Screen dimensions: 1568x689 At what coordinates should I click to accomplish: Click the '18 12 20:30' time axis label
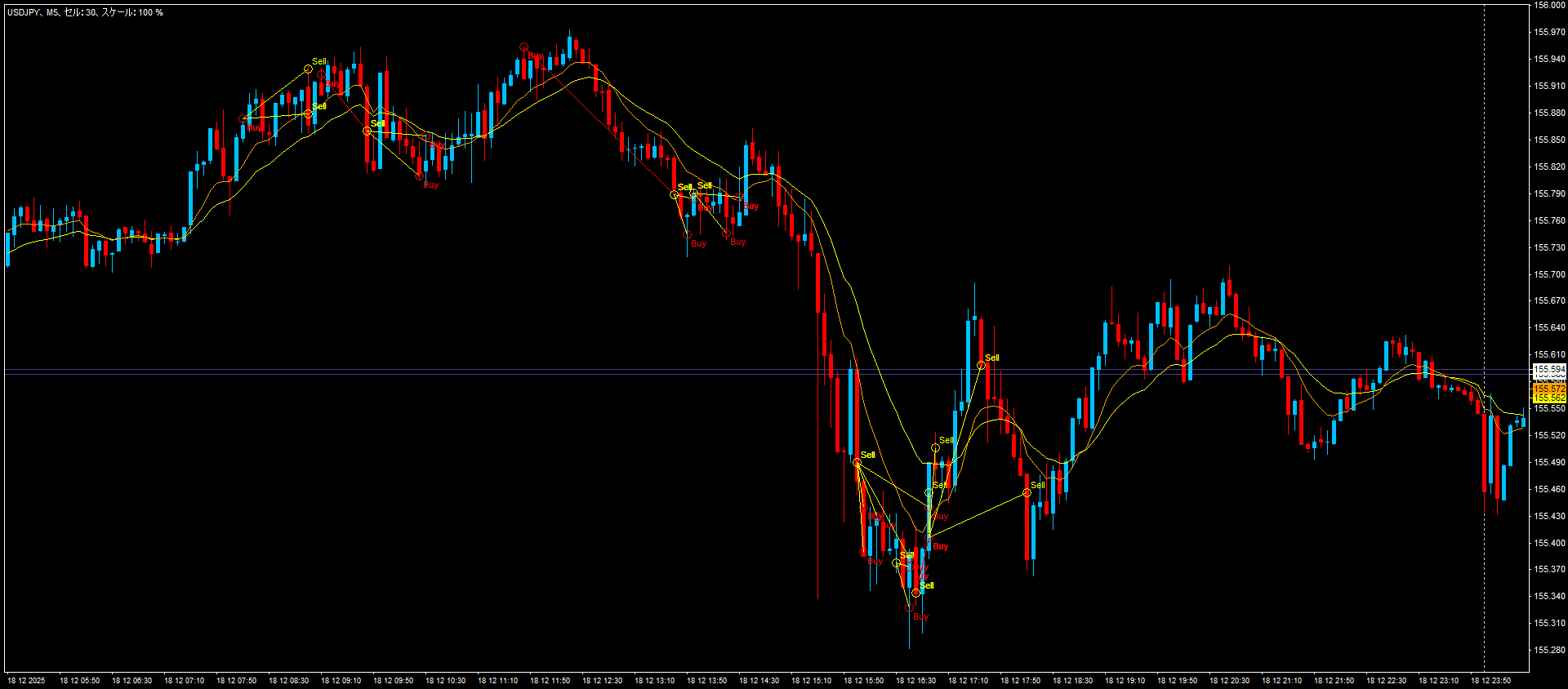[1229, 680]
